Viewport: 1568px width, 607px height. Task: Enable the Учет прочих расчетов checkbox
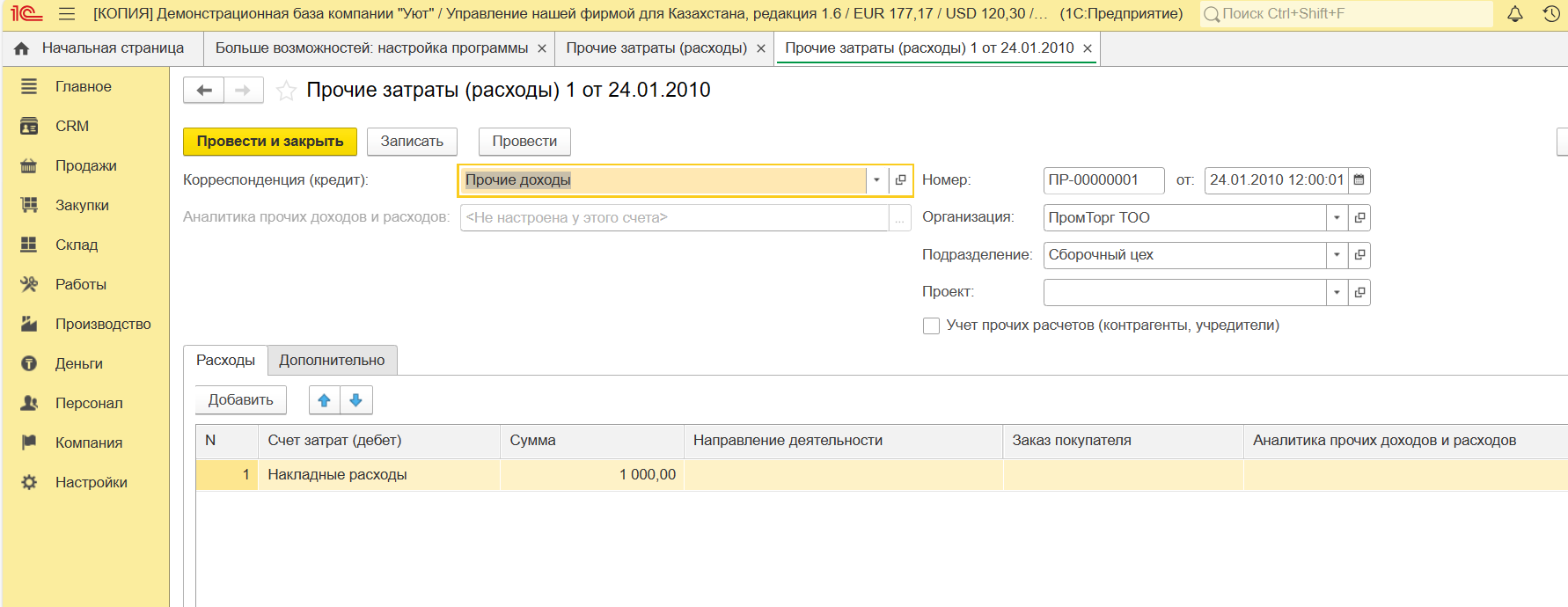click(x=931, y=326)
